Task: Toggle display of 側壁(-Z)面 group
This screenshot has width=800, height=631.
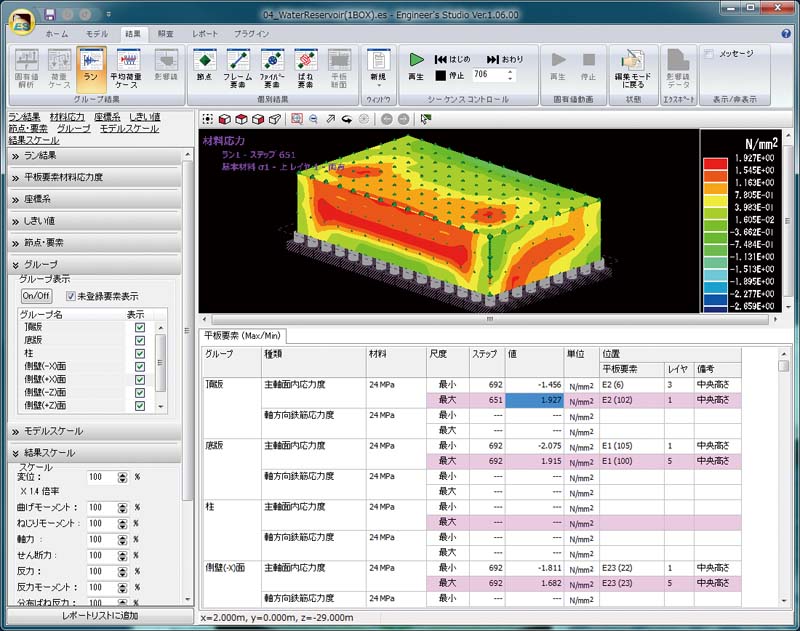Action: pyautogui.click(x=140, y=393)
